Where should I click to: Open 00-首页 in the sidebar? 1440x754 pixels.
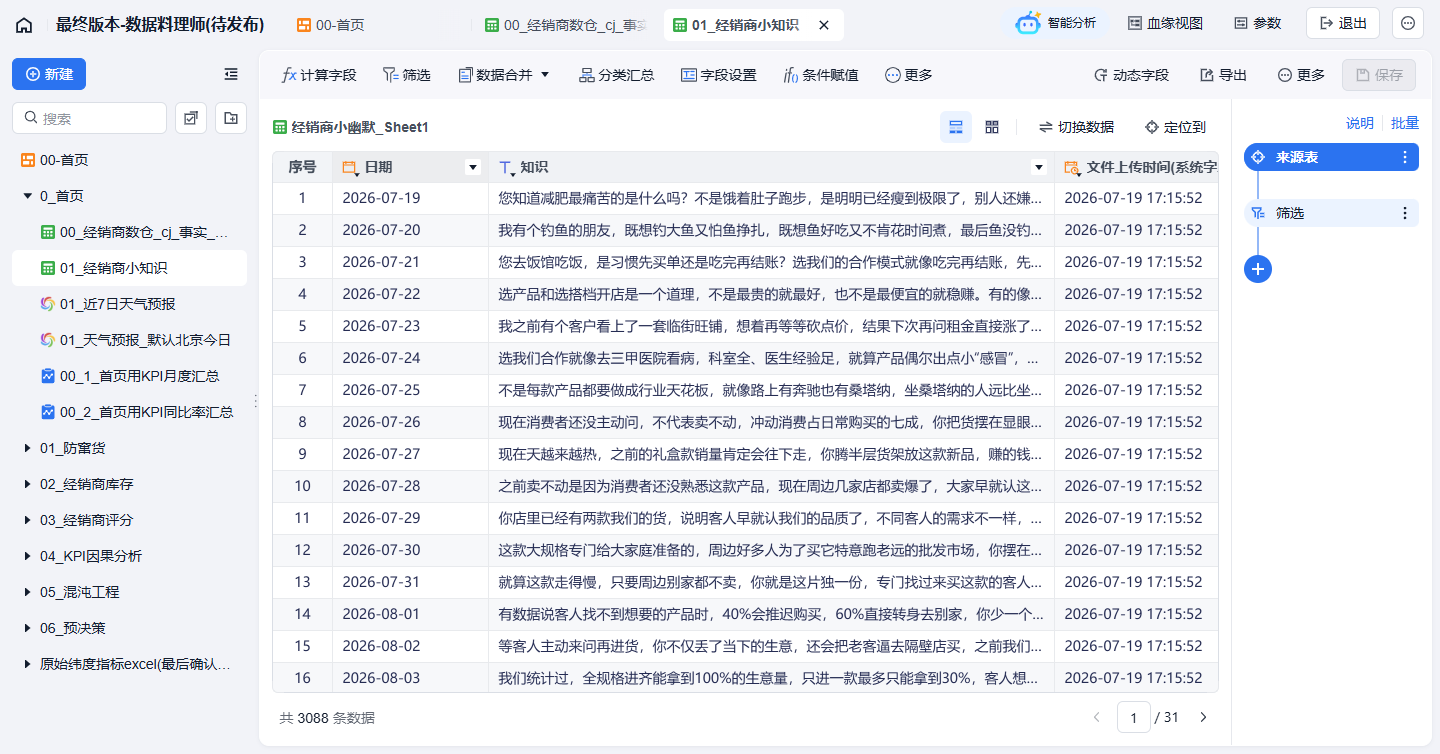tap(55, 160)
